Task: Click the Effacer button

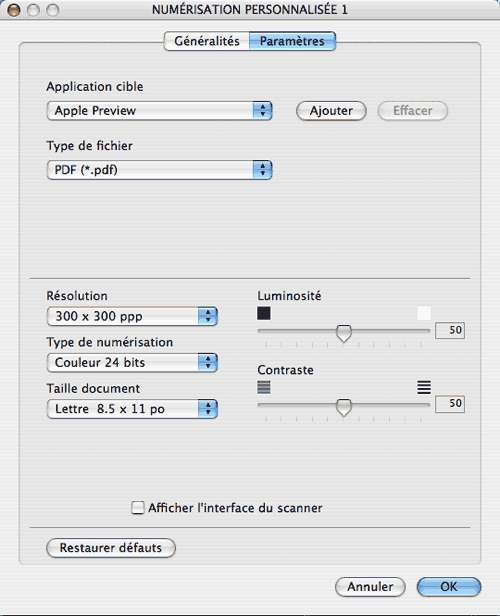Action: pos(413,111)
